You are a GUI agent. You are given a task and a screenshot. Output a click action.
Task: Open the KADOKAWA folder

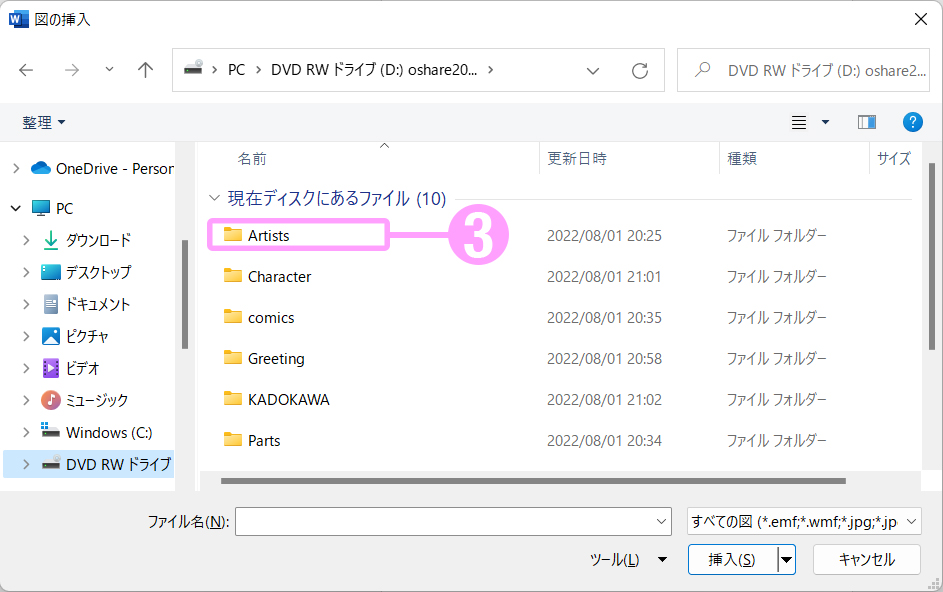pyautogui.click(x=288, y=399)
